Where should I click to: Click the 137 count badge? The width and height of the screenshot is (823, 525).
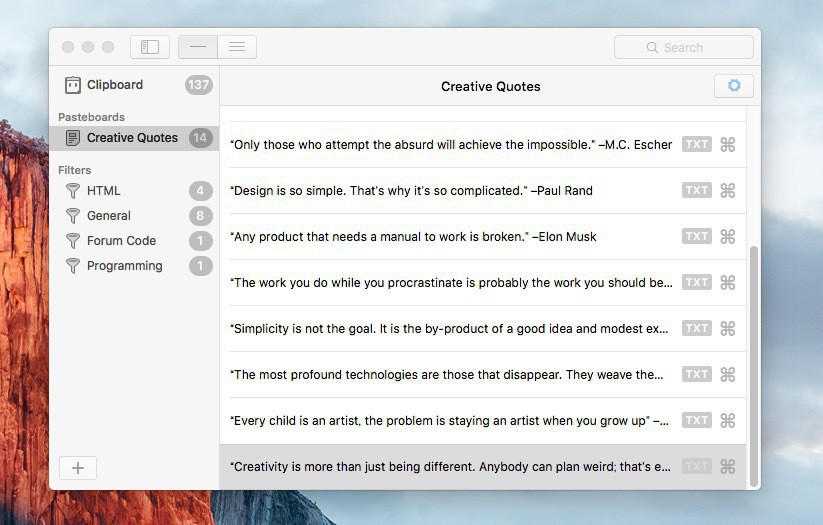click(x=198, y=85)
